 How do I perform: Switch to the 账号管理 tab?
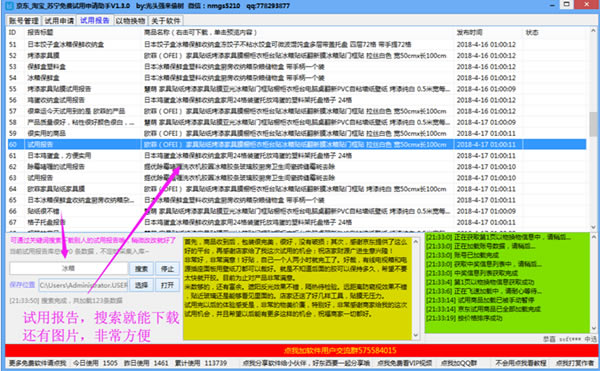point(24,21)
